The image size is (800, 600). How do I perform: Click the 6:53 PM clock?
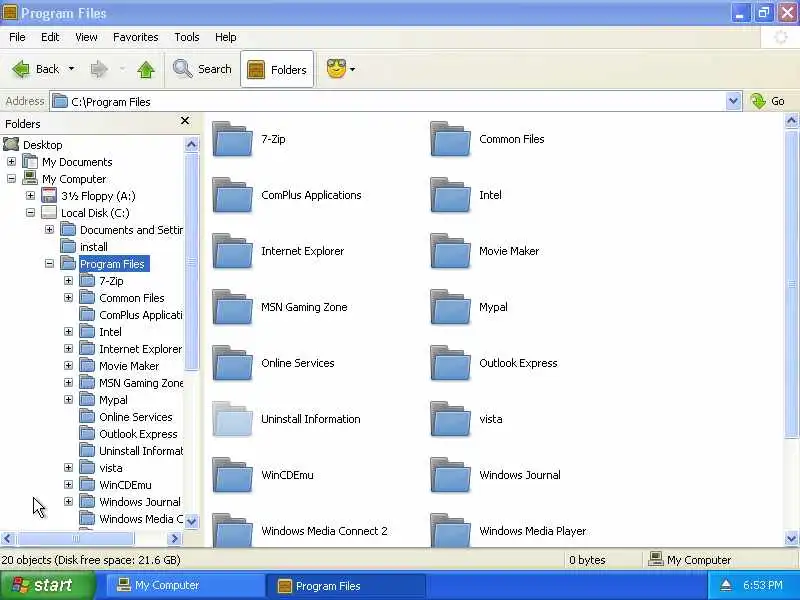[762, 585]
